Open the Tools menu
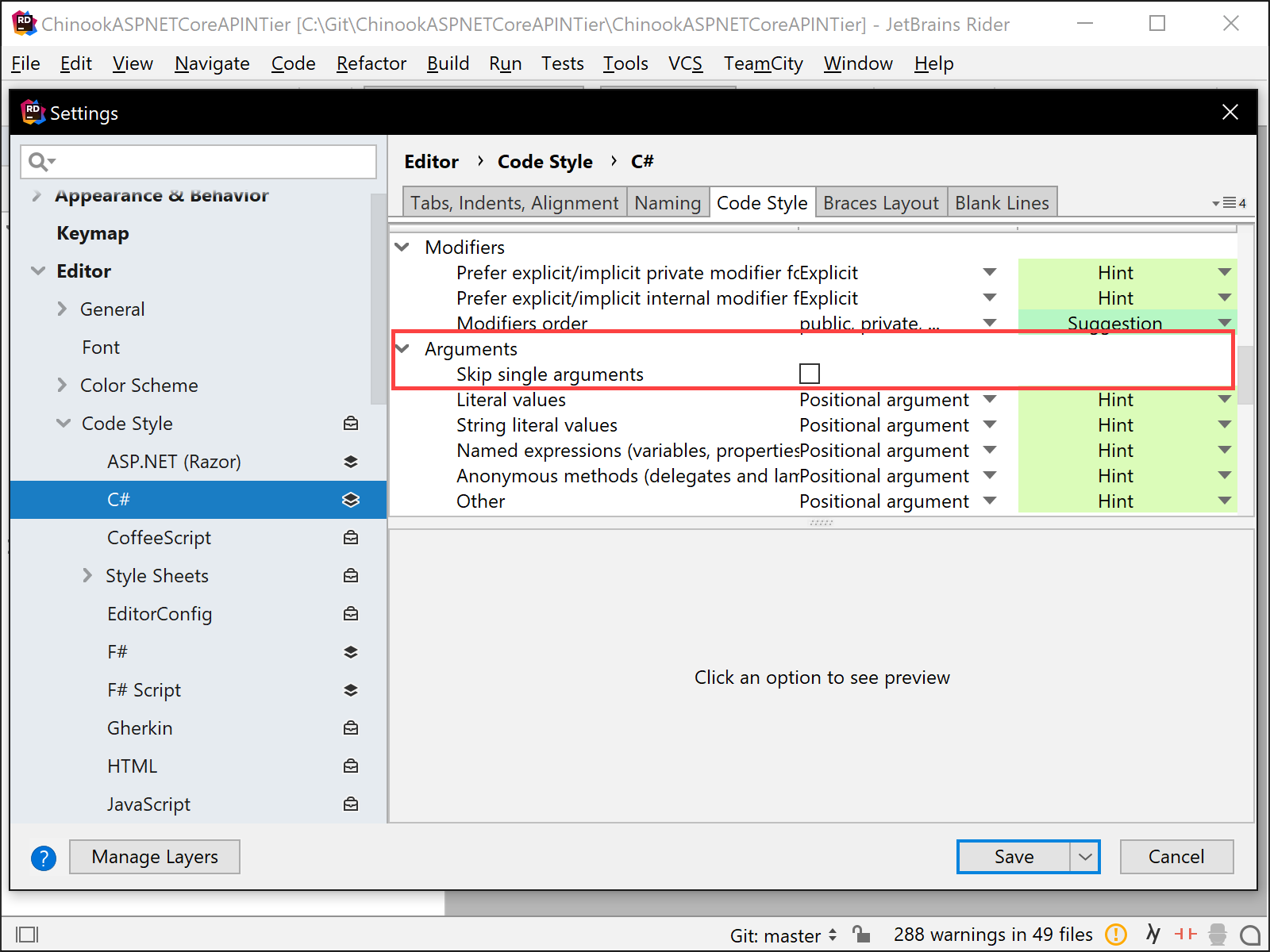The height and width of the screenshot is (952, 1270). pyautogui.click(x=625, y=63)
